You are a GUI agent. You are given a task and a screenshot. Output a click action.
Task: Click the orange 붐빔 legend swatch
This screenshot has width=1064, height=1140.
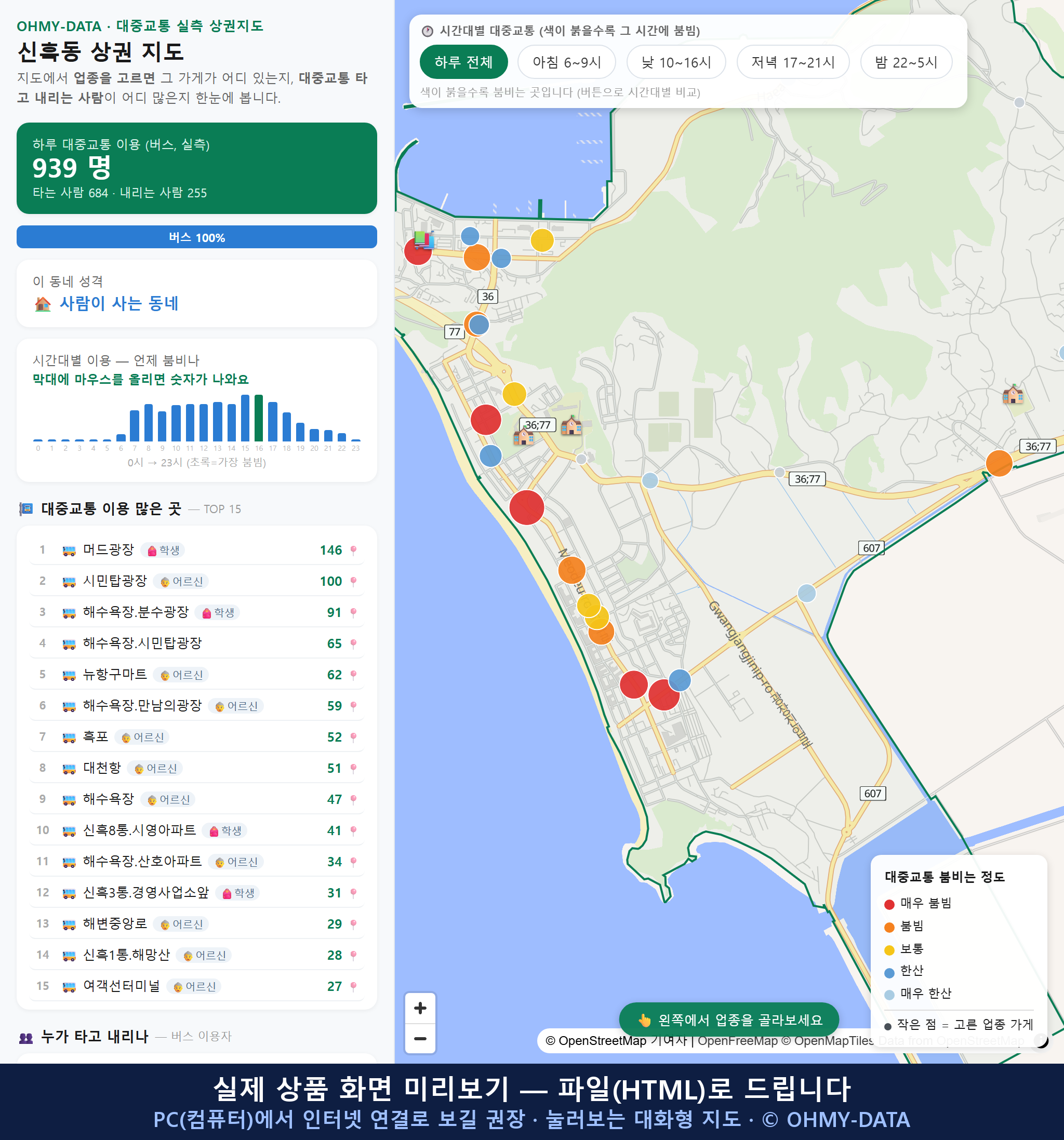click(889, 927)
